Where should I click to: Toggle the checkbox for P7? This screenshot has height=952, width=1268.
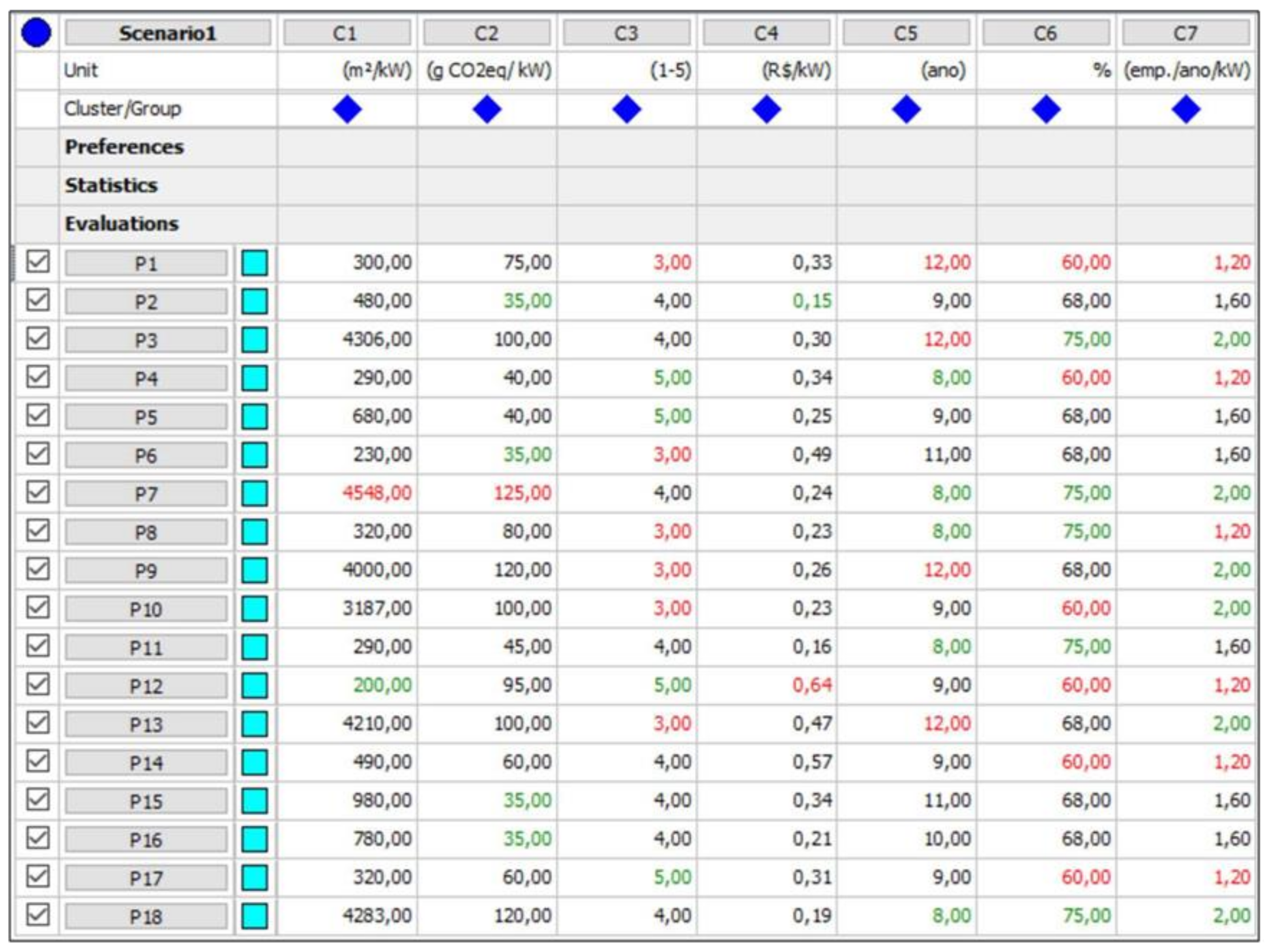tap(38, 492)
